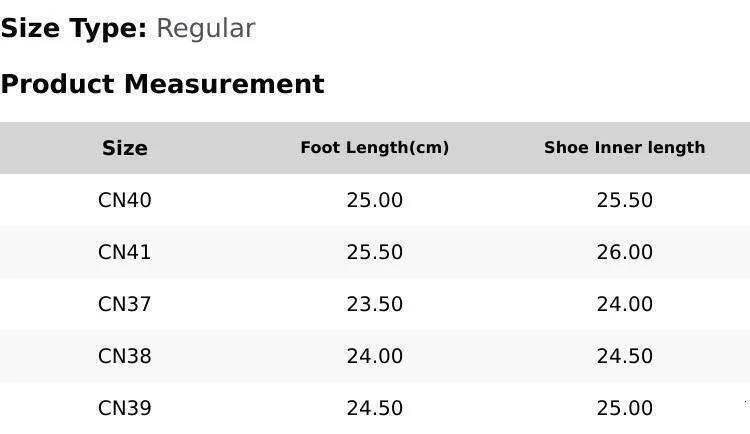This screenshot has height=434, width=750.
Task: Select the CN40 size cell
Action: [x=125, y=200]
